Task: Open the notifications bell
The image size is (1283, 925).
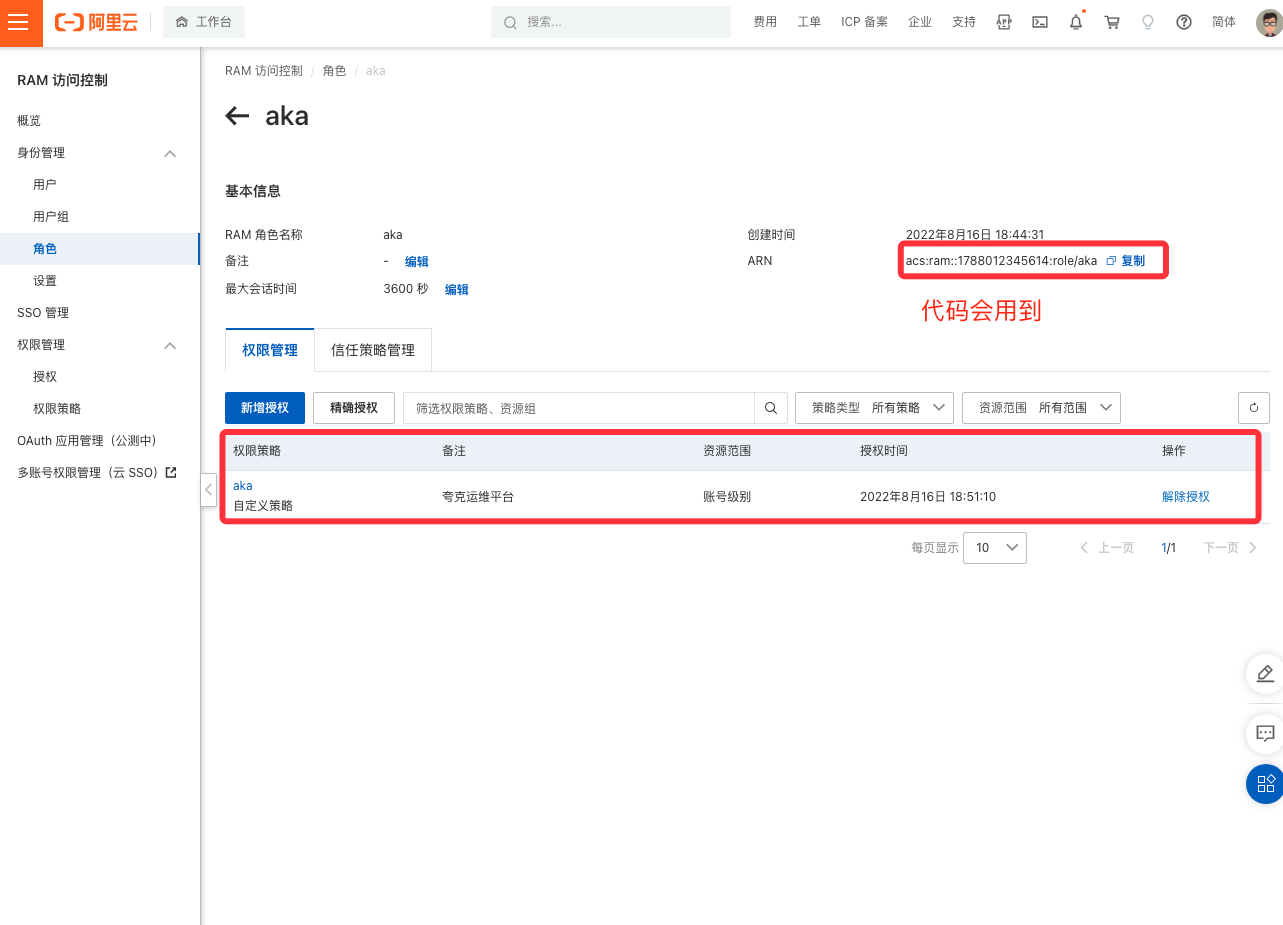Action: (x=1076, y=22)
